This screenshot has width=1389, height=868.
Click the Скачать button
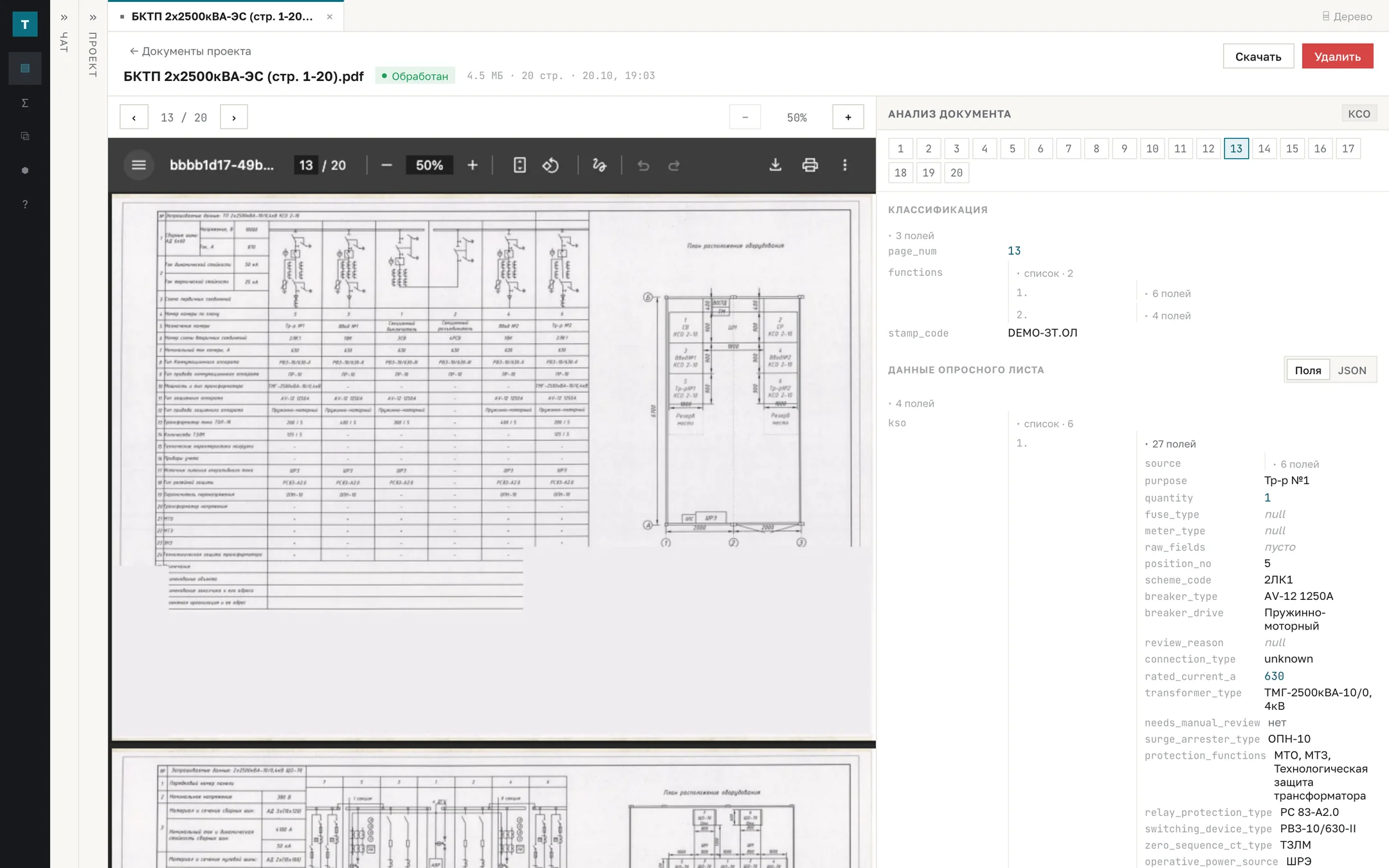tap(1258, 57)
